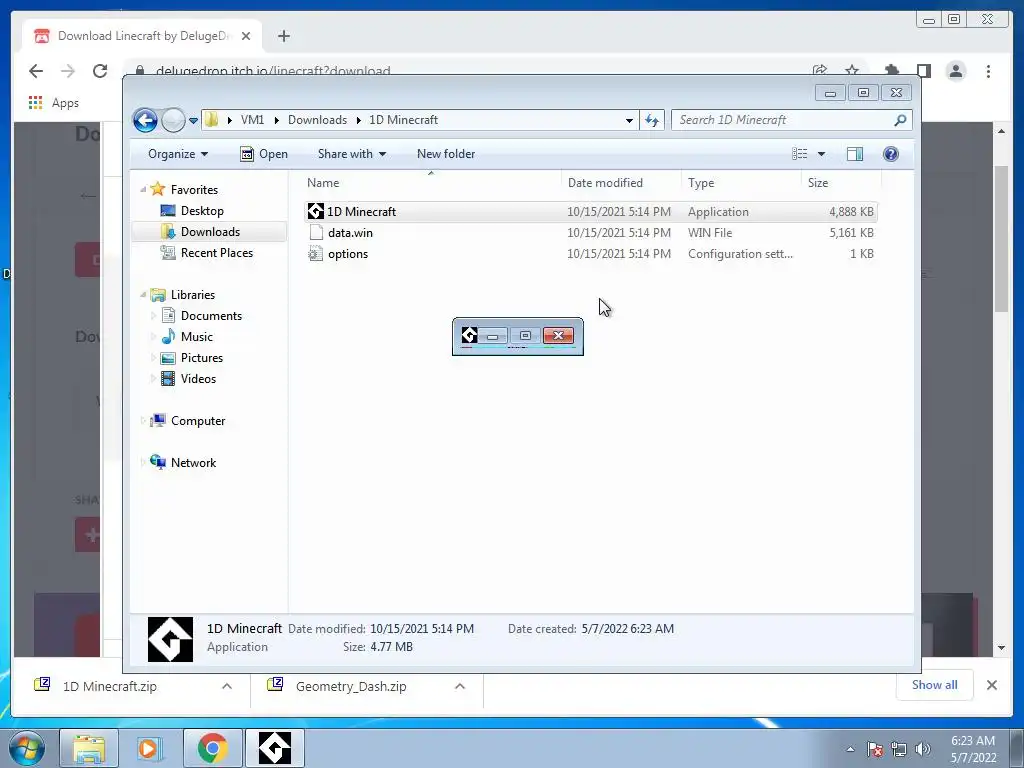Click the large 1D Minecraft thumbnail in details pane

[170, 639]
